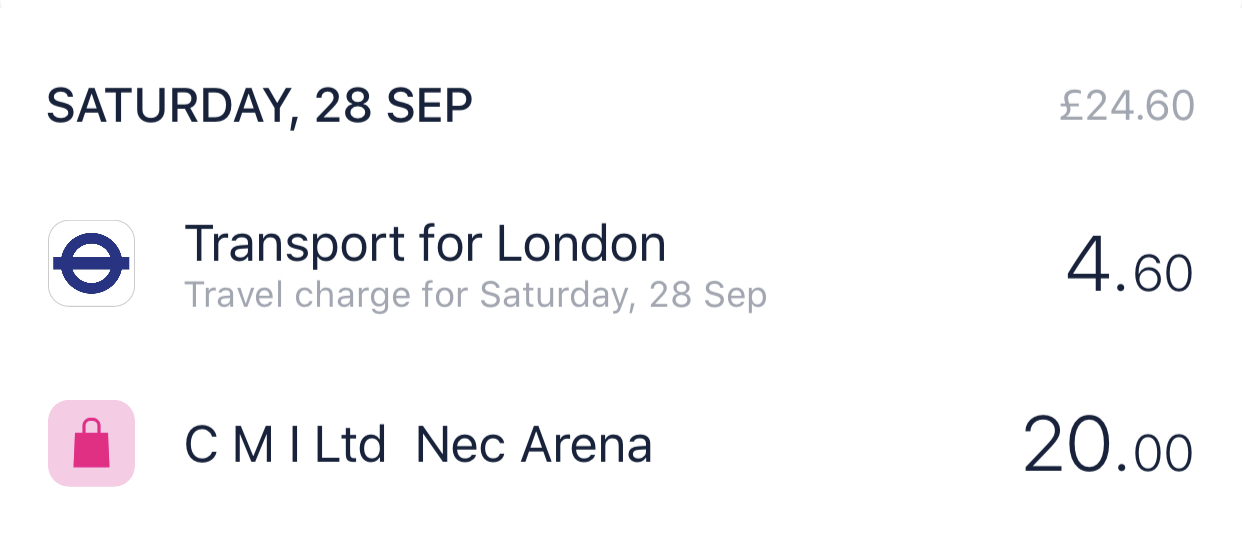Click the Travel charge for Saturday subtitle
Viewport: 1242px width, 535px height.
click(x=475, y=296)
